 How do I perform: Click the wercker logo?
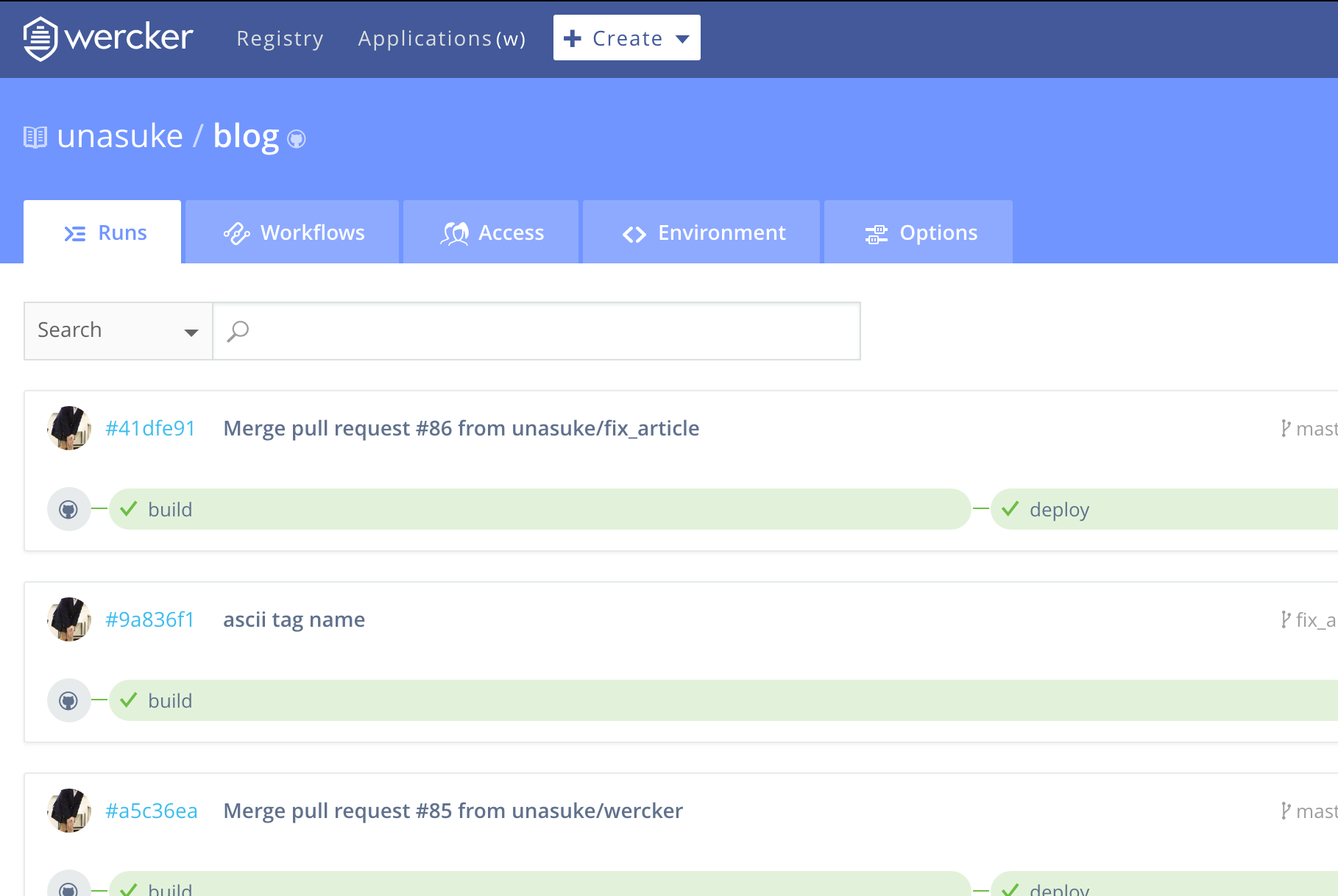pos(108,38)
